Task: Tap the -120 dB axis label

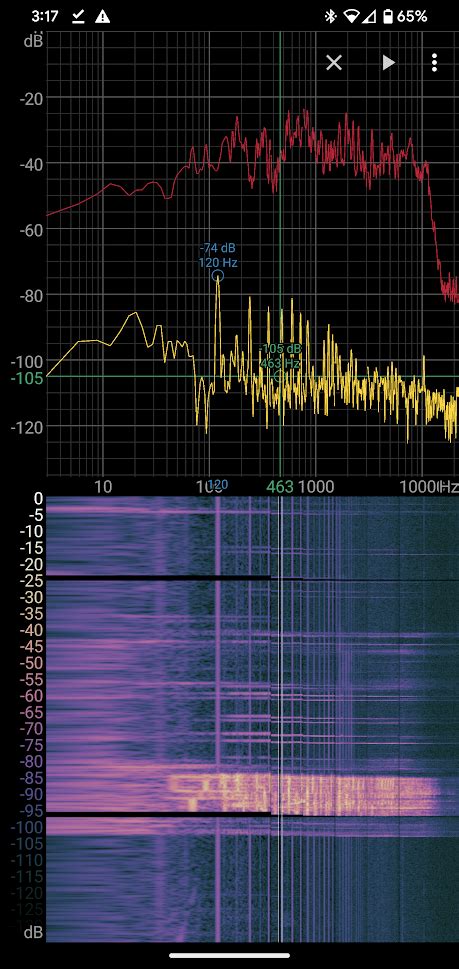Action: [27, 426]
